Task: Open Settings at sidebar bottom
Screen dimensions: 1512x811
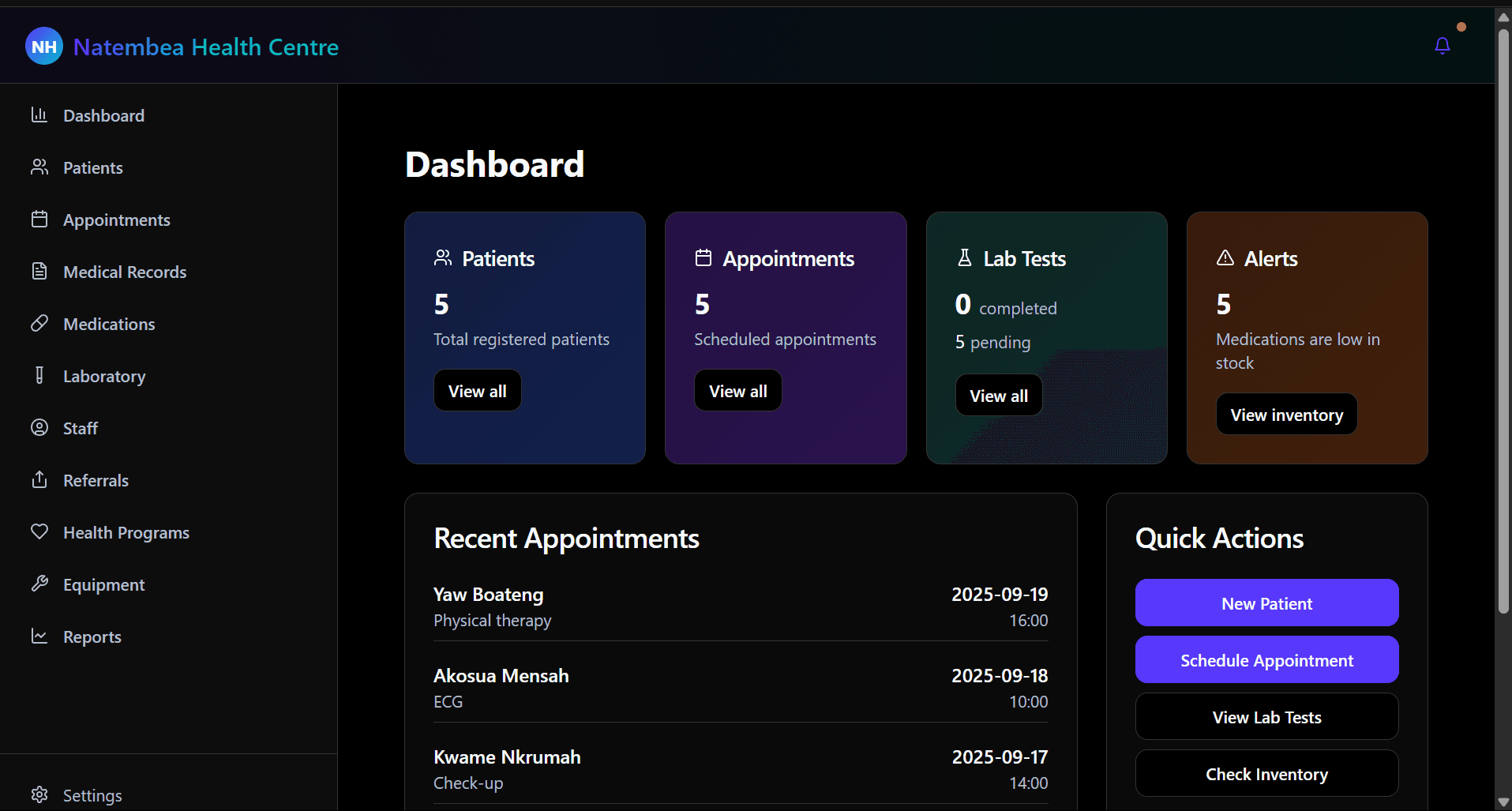Action: tap(168, 795)
